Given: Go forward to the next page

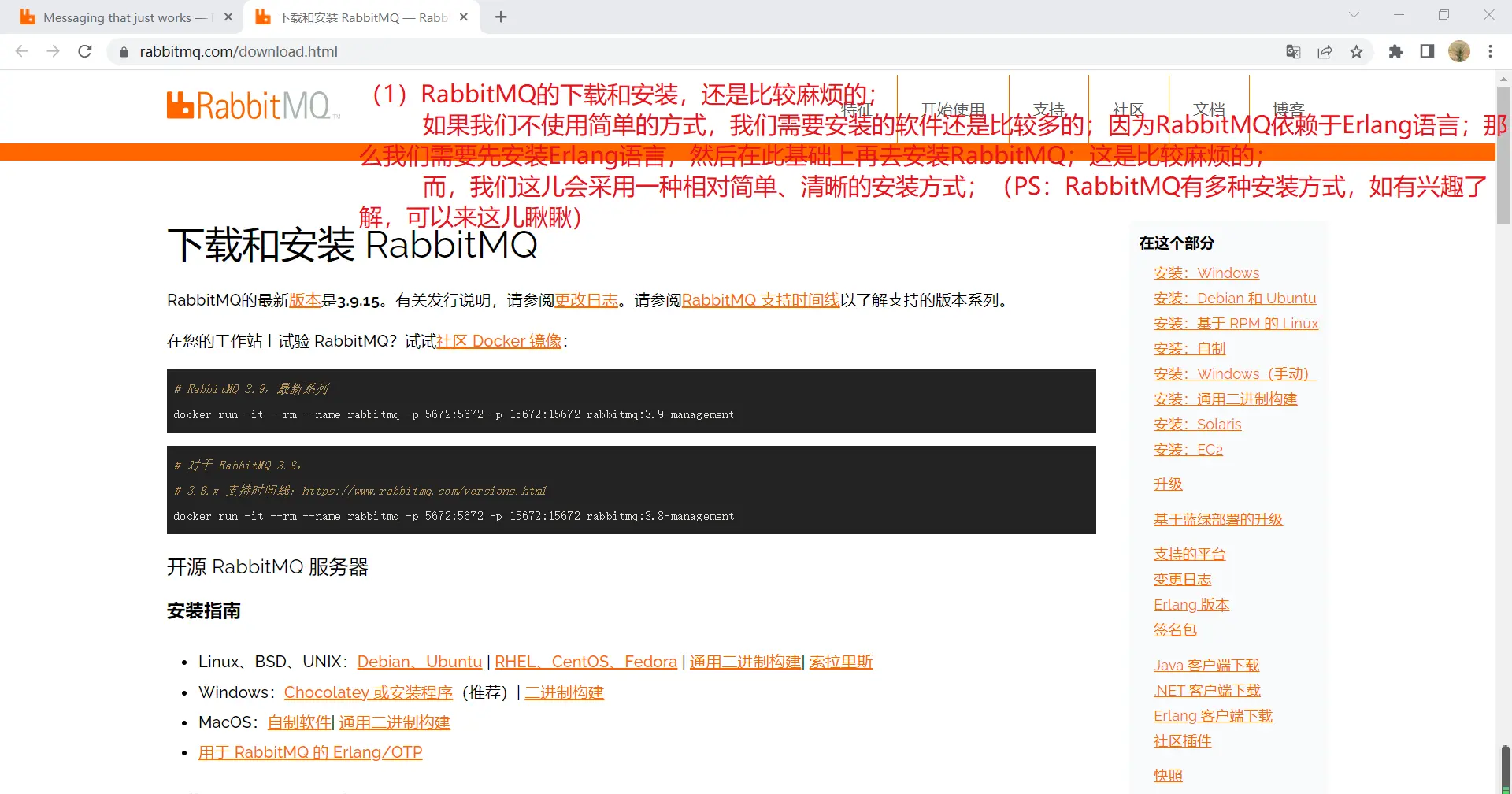Looking at the screenshot, I should (53, 51).
